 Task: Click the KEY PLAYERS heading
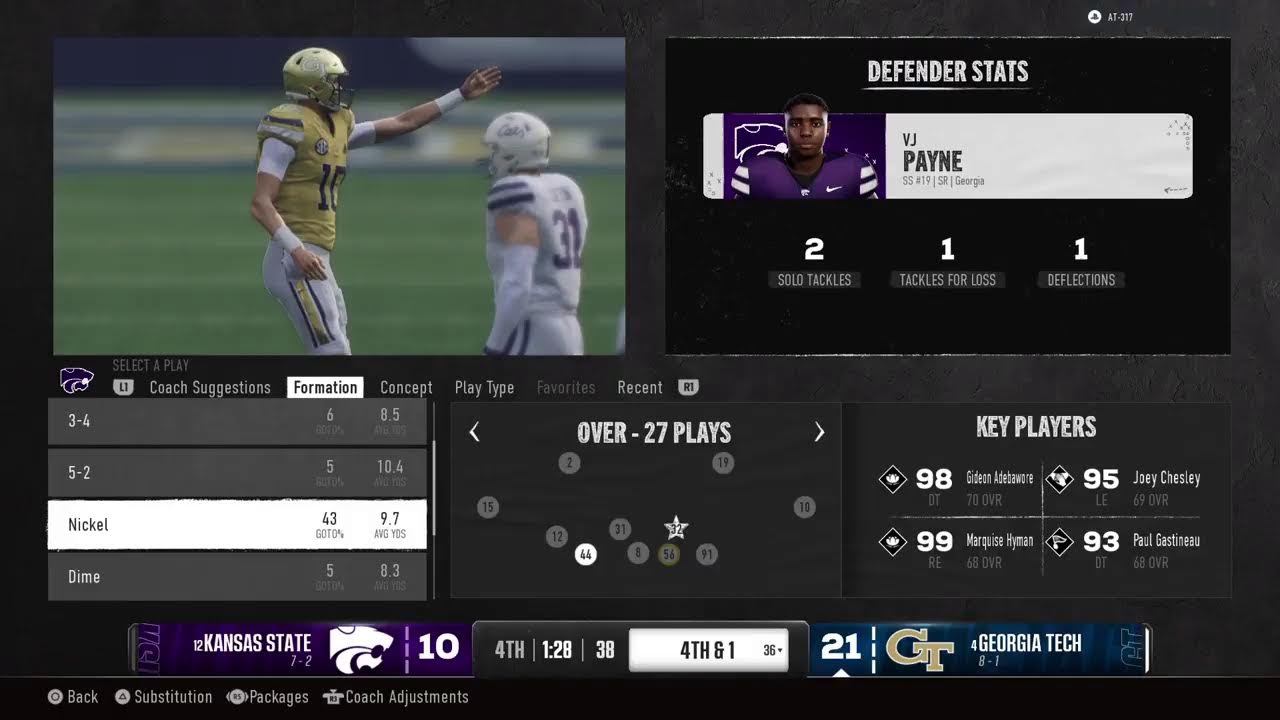(x=1036, y=427)
